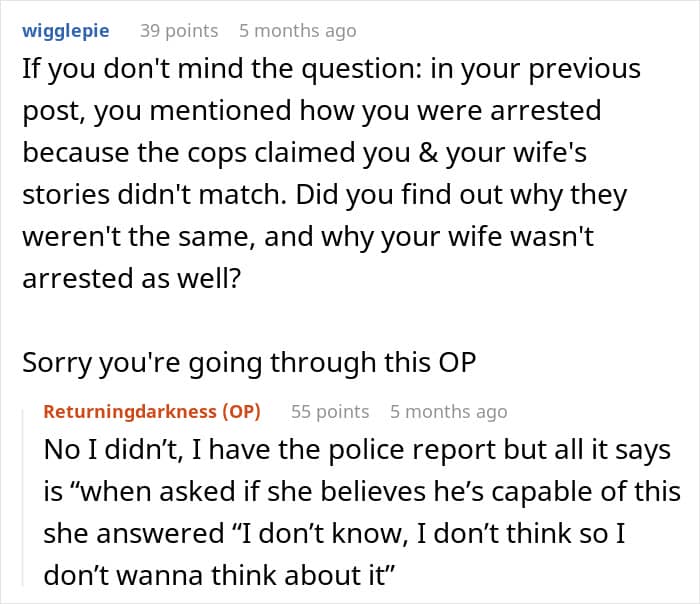This screenshot has height=604, width=700.
Task: Click the (OP) label beside Returningdarkness
Action: coord(238,411)
